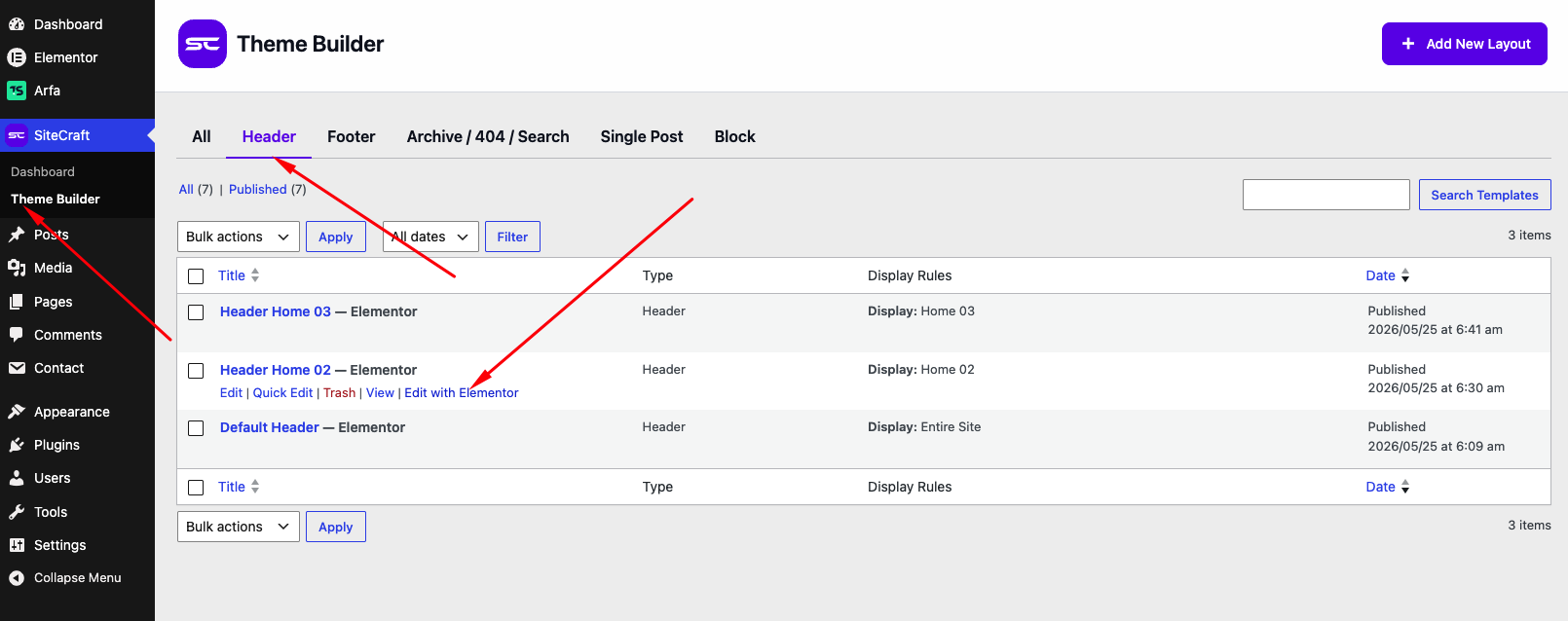Click View link under Header Home 02
The image size is (1568, 621).
380,393
